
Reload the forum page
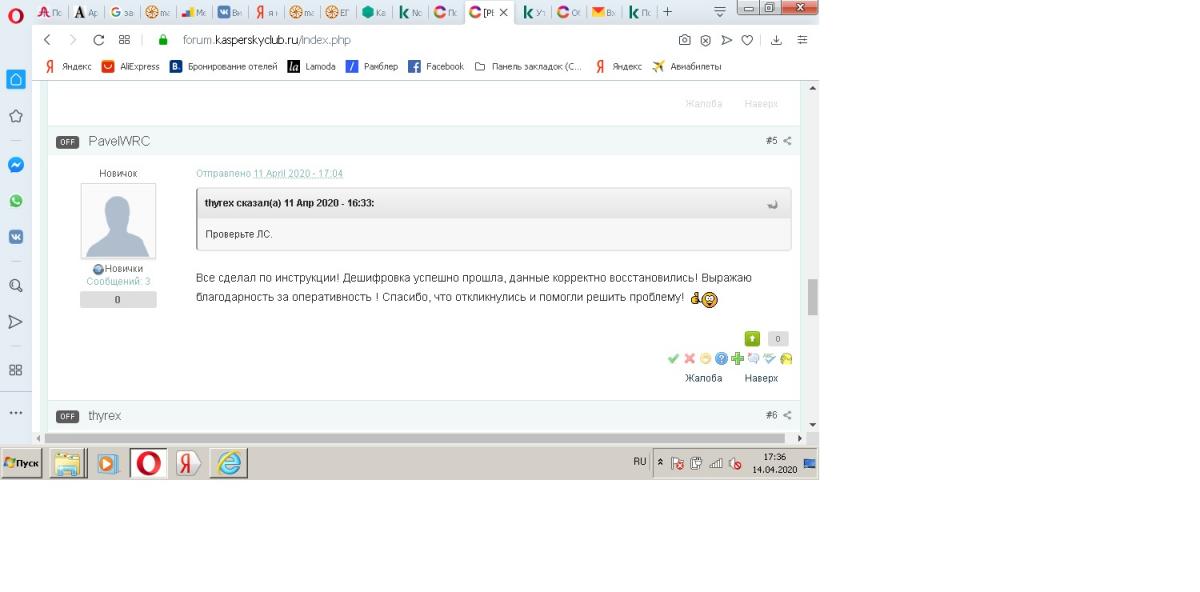click(x=98, y=40)
